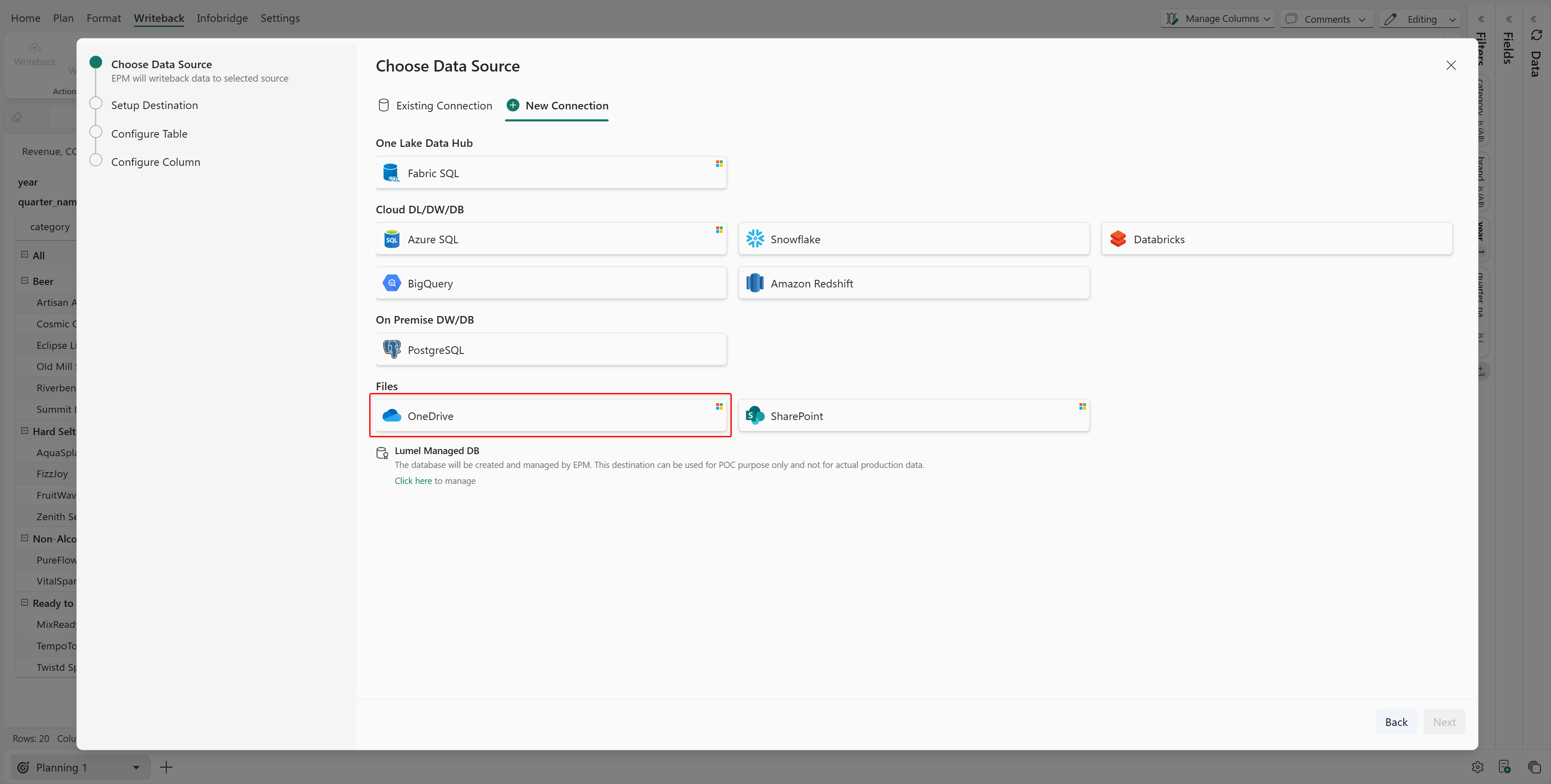The height and width of the screenshot is (784, 1551).
Task: Click the Azure SQL source icon
Action: pos(392,239)
